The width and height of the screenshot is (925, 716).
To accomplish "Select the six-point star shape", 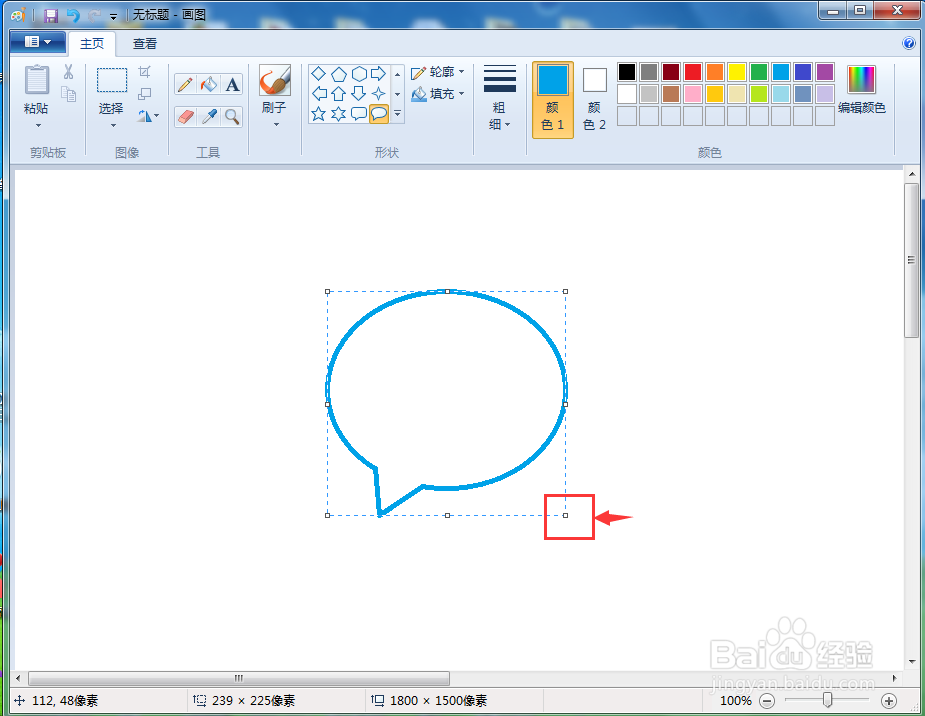I will point(339,113).
